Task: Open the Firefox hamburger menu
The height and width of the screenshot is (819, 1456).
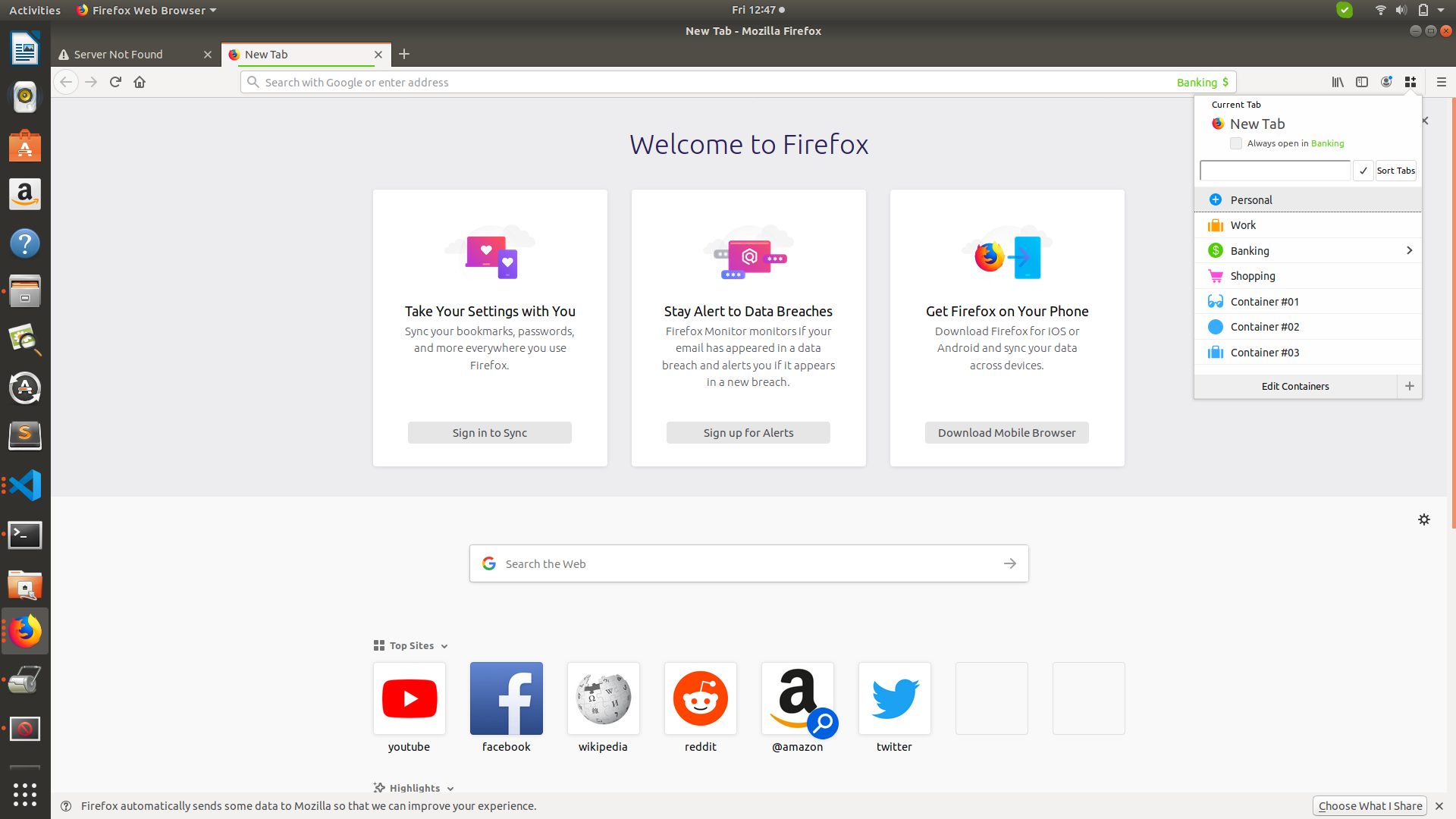Action: click(1442, 82)
